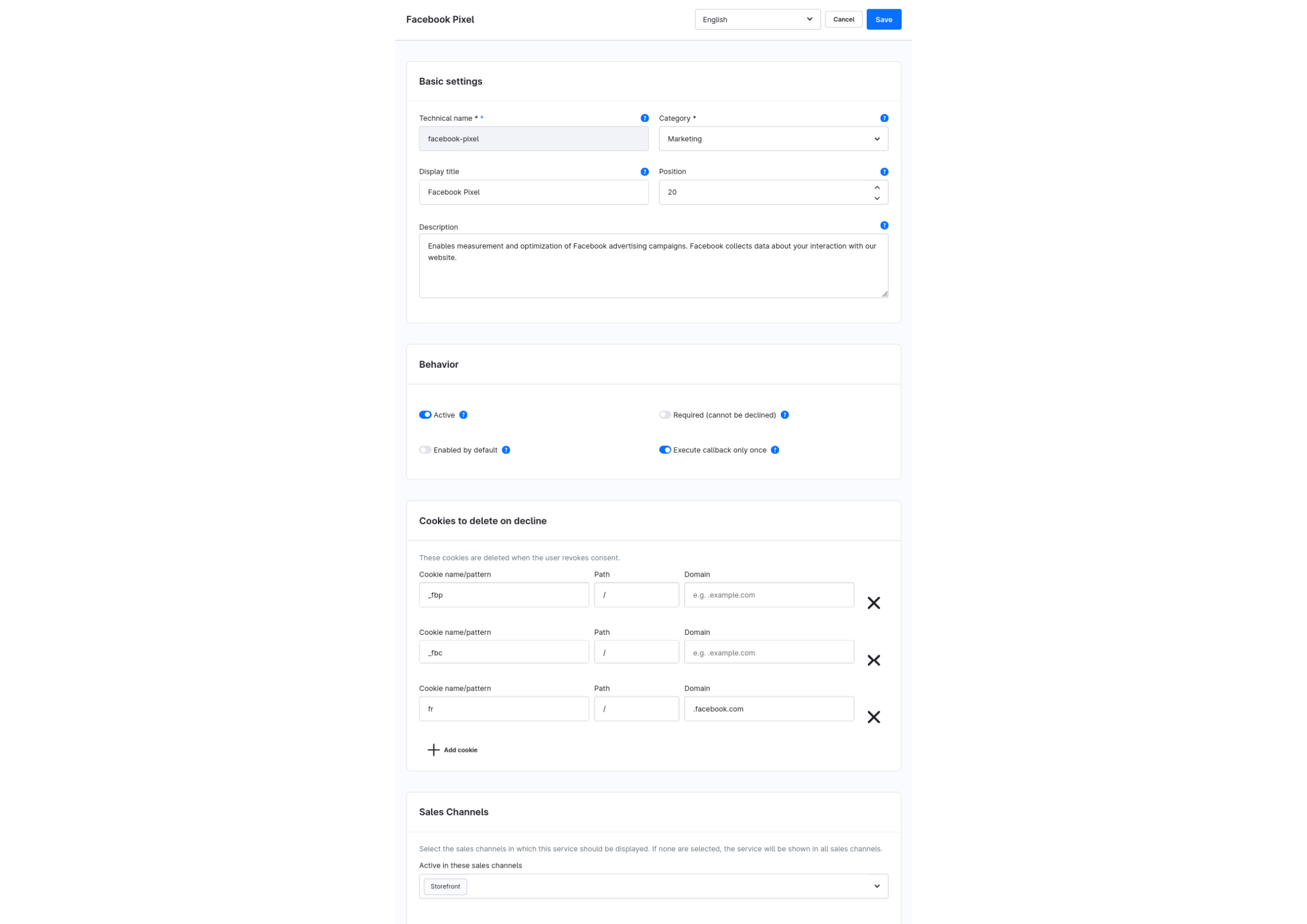Image resolution: width=1307 pixels, height=924 pixels.
Task: Grab the Description textarea resize handle
Action: (x=884, y=294)
